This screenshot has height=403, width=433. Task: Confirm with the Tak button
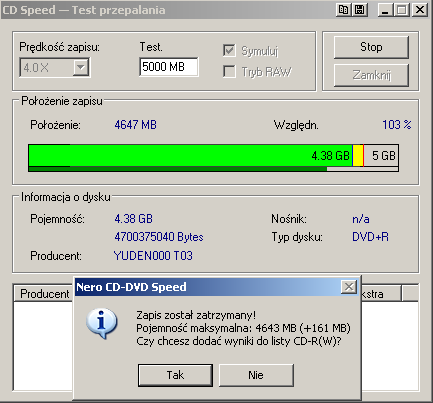click(175, 375)
